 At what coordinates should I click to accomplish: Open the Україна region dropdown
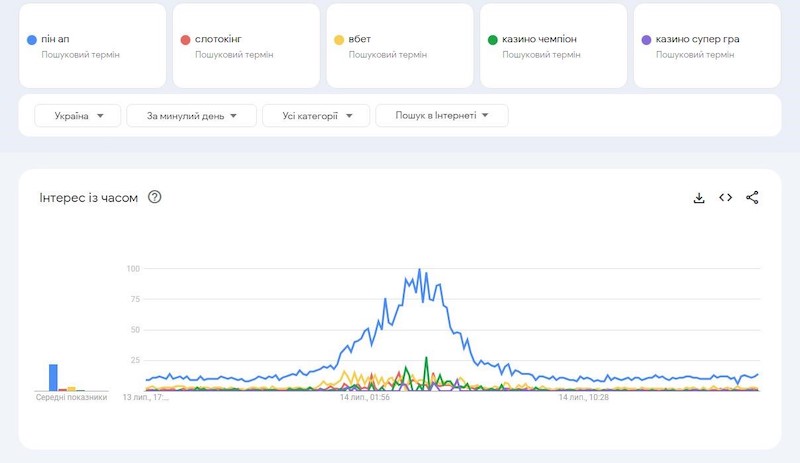tap(78, 116)
